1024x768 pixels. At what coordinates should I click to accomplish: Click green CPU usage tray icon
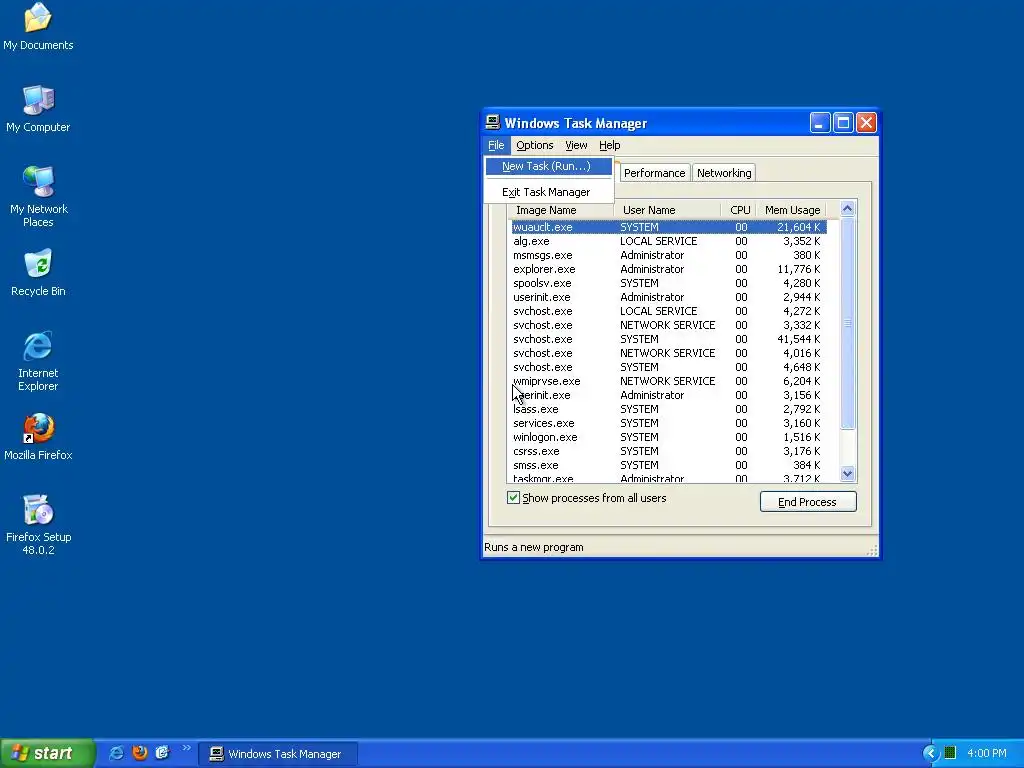[x=950, y=753]
